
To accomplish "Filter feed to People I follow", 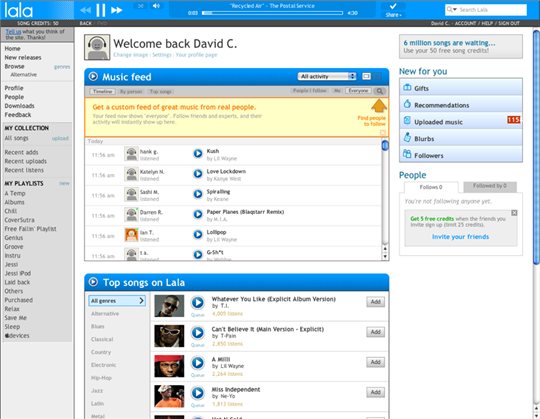I will [310, 91].
